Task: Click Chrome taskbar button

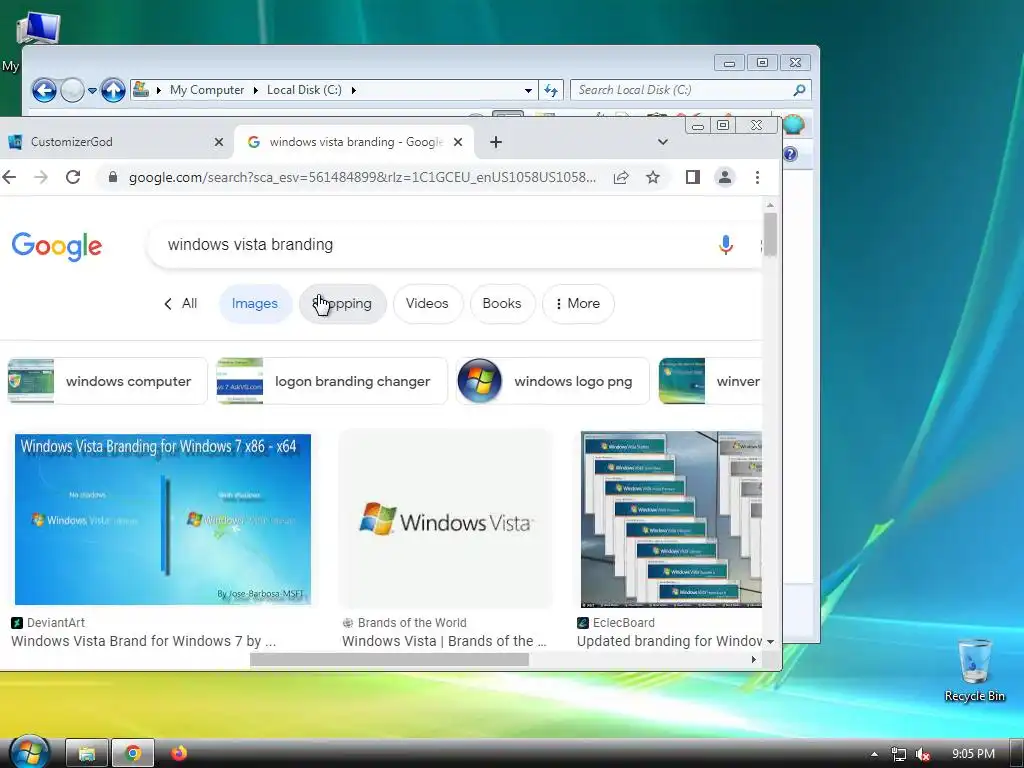Action: point(133,754)
